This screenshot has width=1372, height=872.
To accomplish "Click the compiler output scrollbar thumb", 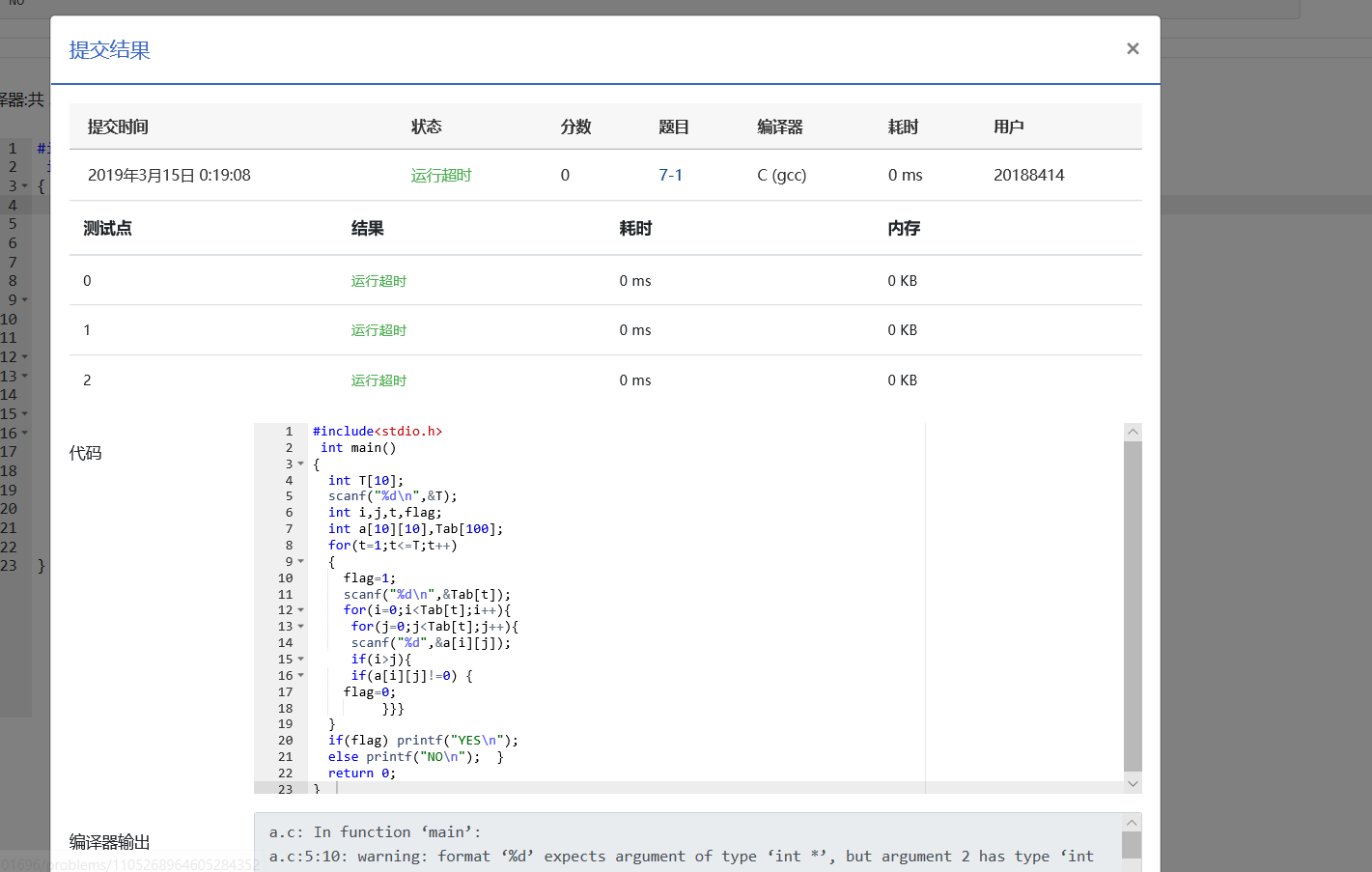I will click(1132, 846).
